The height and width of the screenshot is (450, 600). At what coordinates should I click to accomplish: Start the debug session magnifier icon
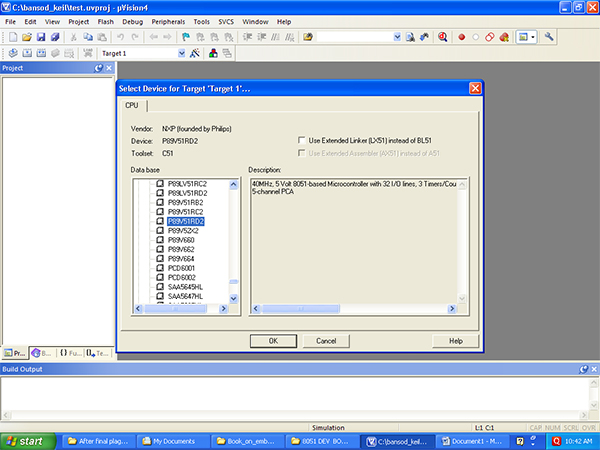(443, 37)
